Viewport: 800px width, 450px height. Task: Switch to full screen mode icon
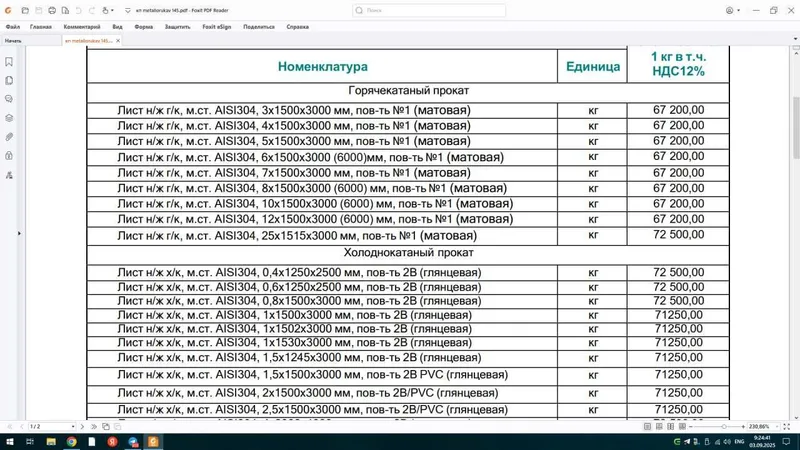[786, 427]
